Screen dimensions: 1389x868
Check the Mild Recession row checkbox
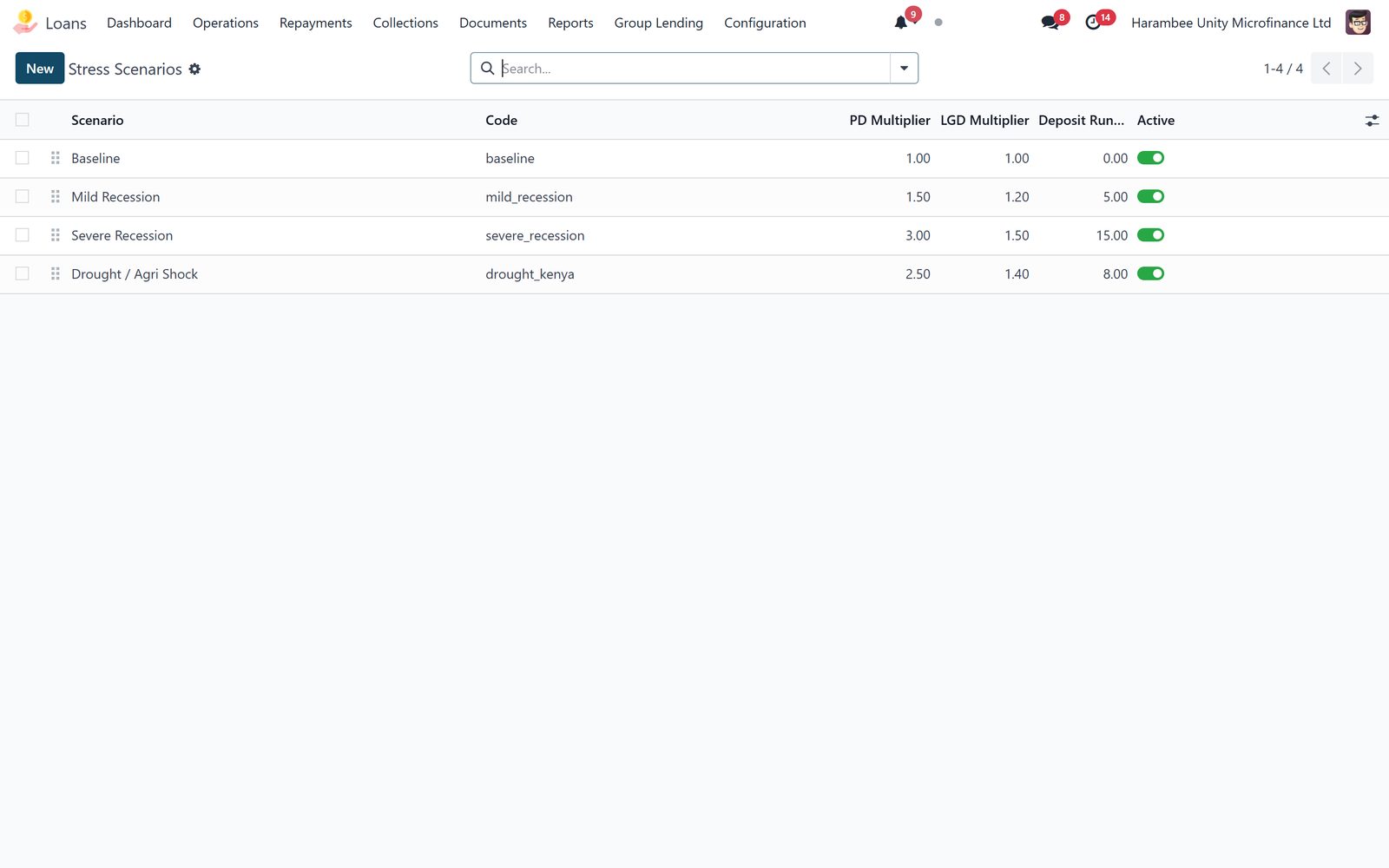point(23,197)
